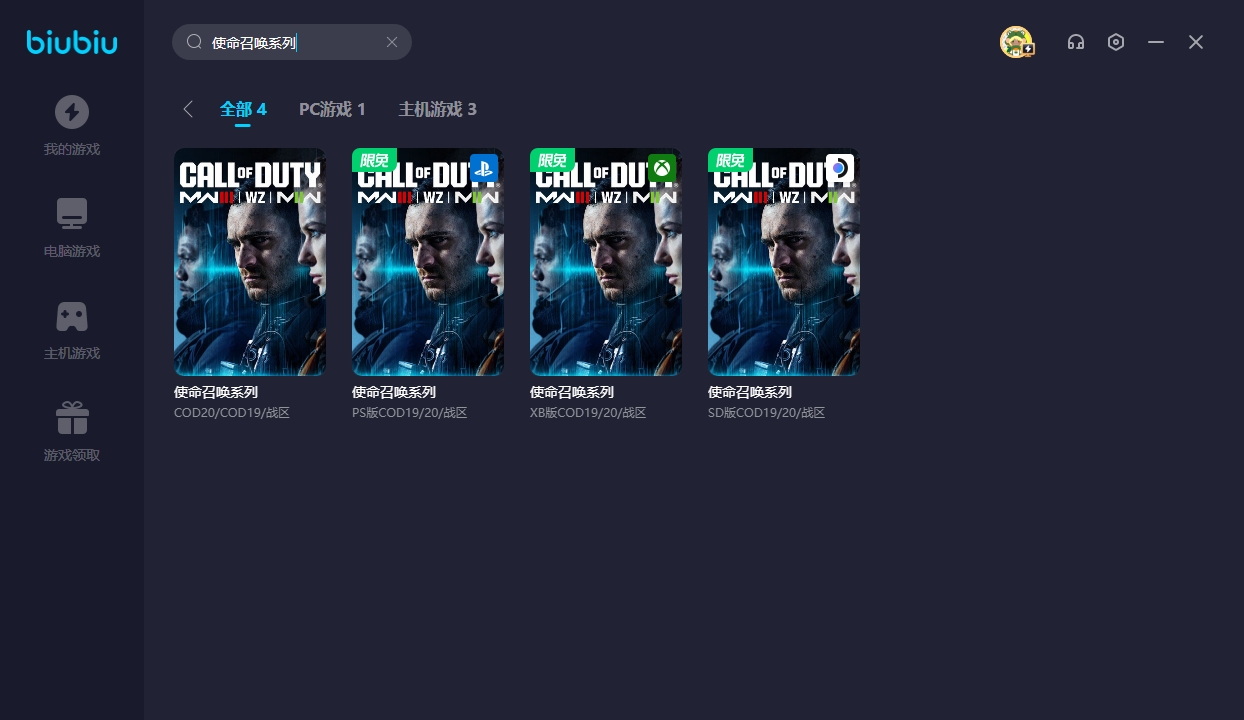This screenshot has height=720, width=1244.
Task: Click the Xbox badge on the XB cover
Action: point(662,168)
